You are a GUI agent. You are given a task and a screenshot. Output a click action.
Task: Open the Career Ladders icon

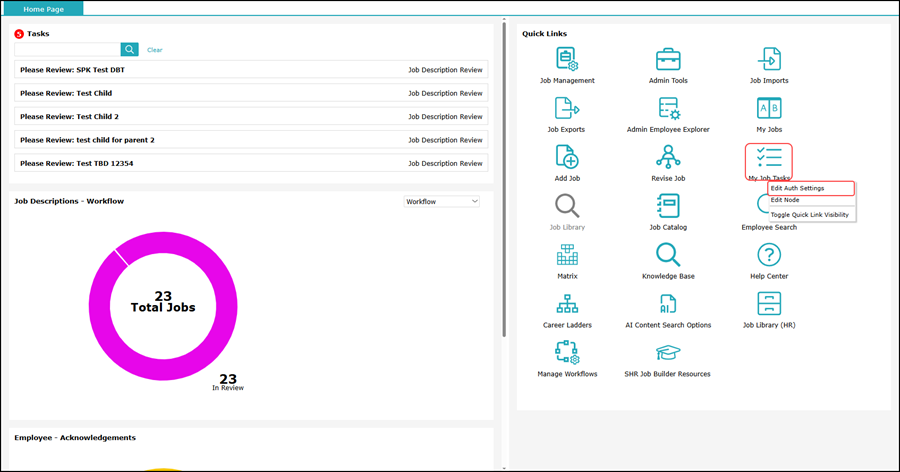tap(567, 304)
